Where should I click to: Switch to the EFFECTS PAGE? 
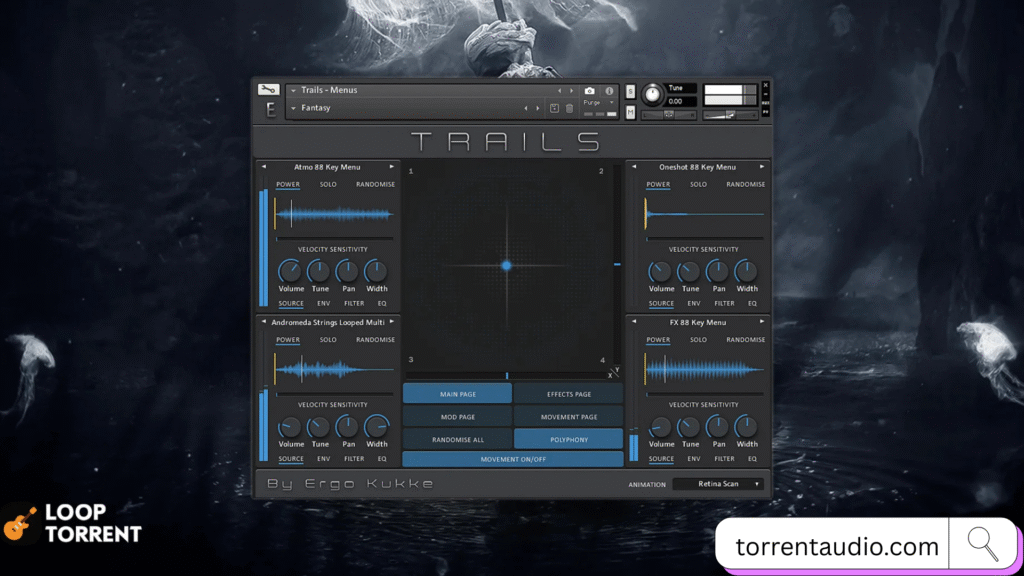[x=568, y=394]
